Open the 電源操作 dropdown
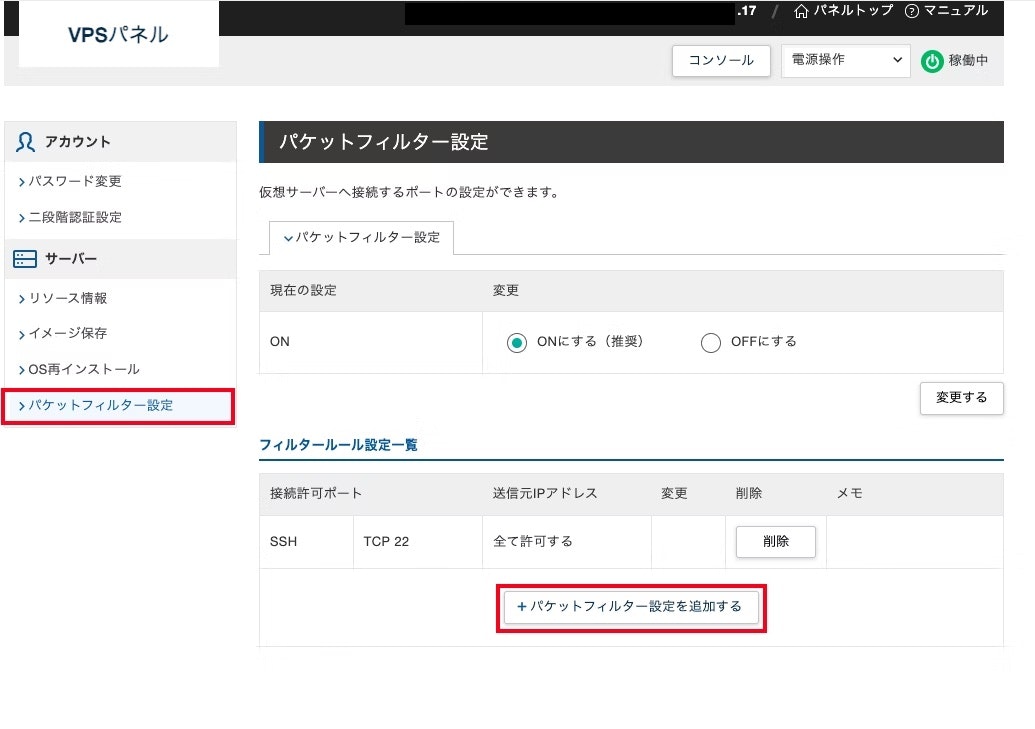 point(845,61)
